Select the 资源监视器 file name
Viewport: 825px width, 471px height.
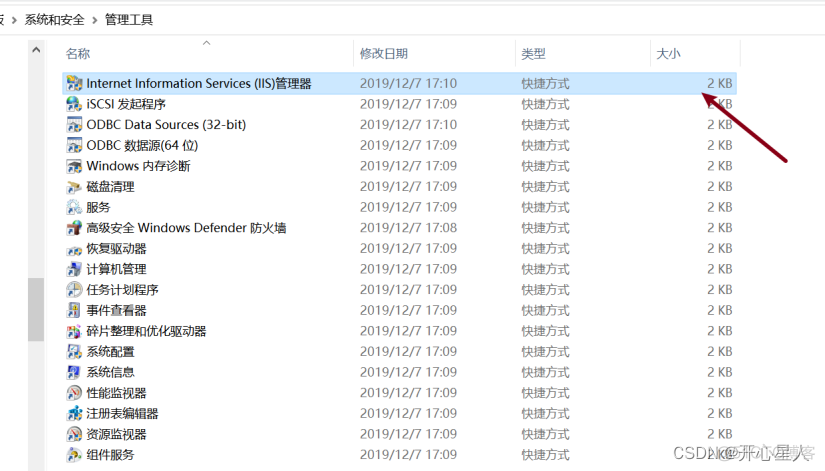(116, 434)
